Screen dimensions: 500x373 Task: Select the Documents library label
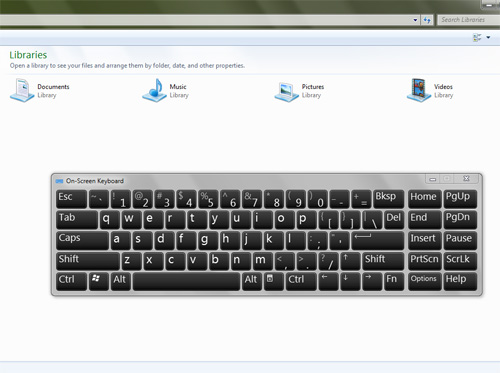(x=53, y=87)
